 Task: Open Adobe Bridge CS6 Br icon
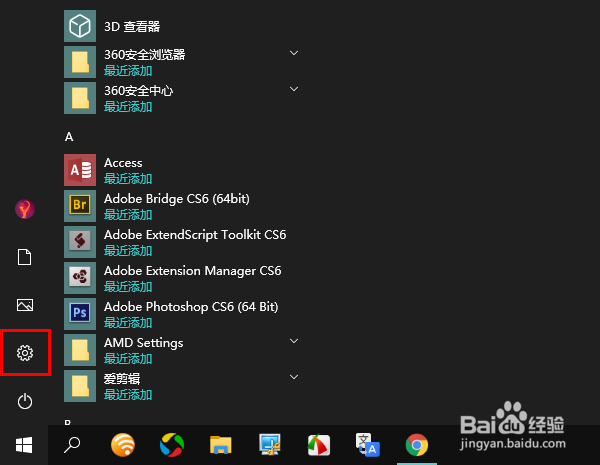pos(80,206)
